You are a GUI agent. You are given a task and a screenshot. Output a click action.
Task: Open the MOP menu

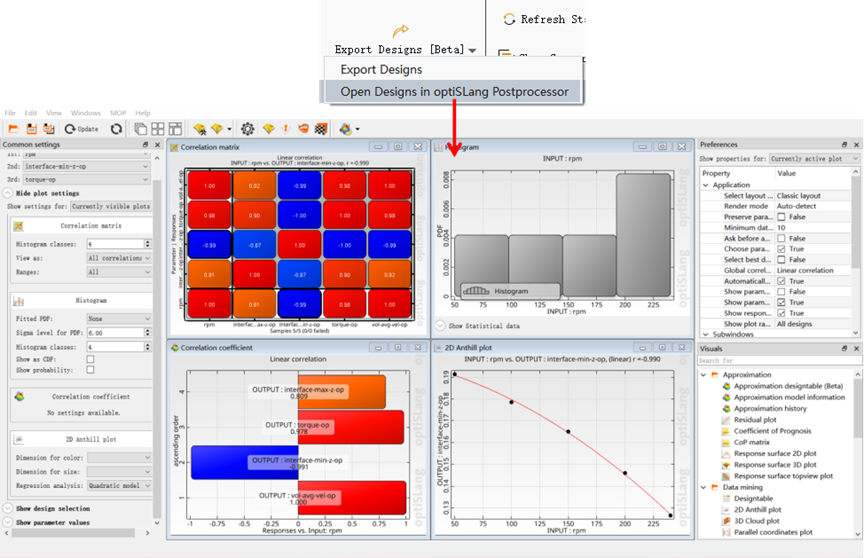coord(118,113)
